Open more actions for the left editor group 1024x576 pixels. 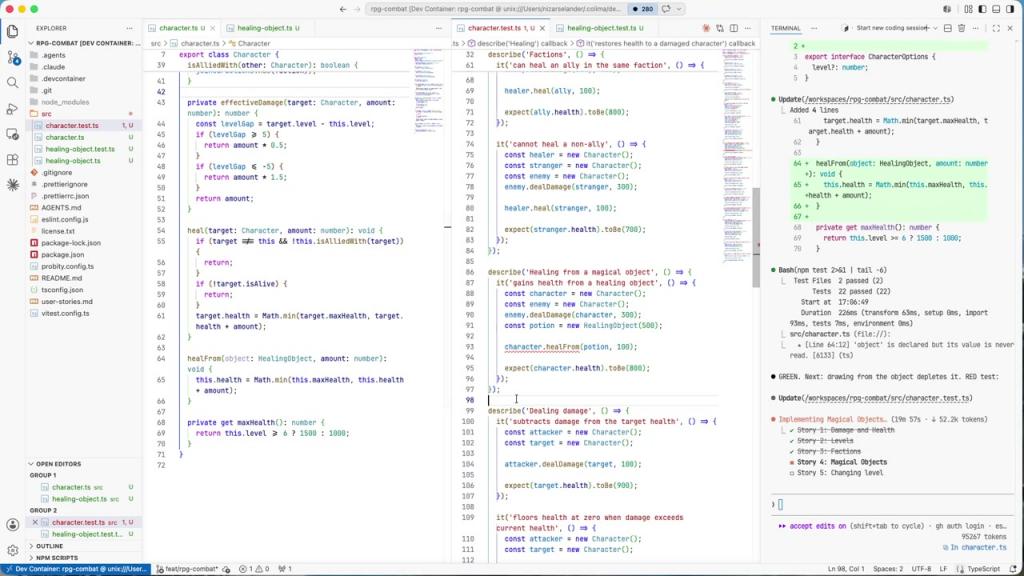tap(438, 28)
